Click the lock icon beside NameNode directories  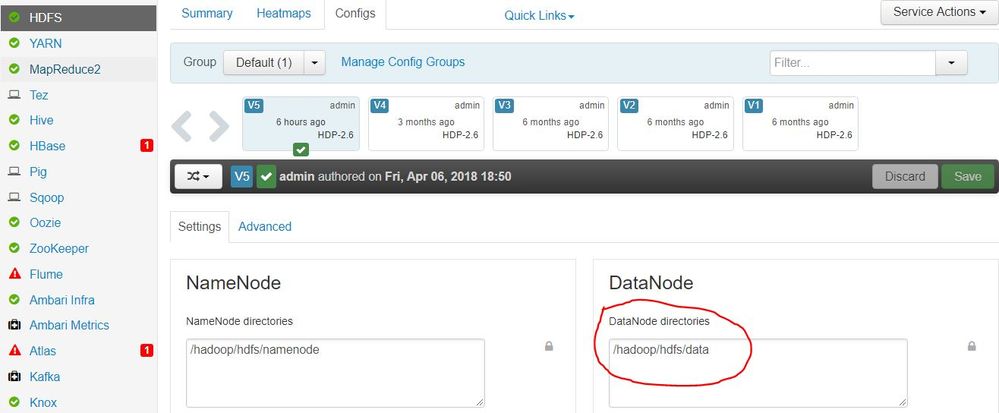pos(548,346)
